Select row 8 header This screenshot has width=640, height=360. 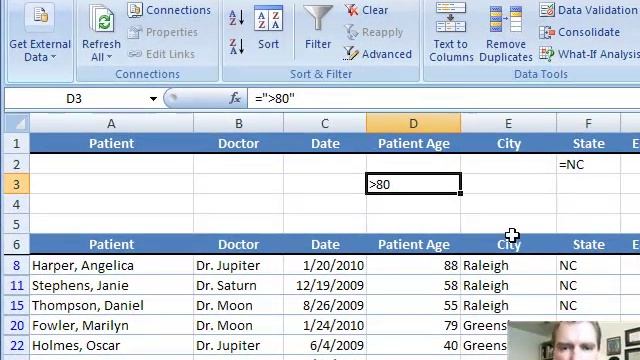pyautogui.click(x=17, y=265)
